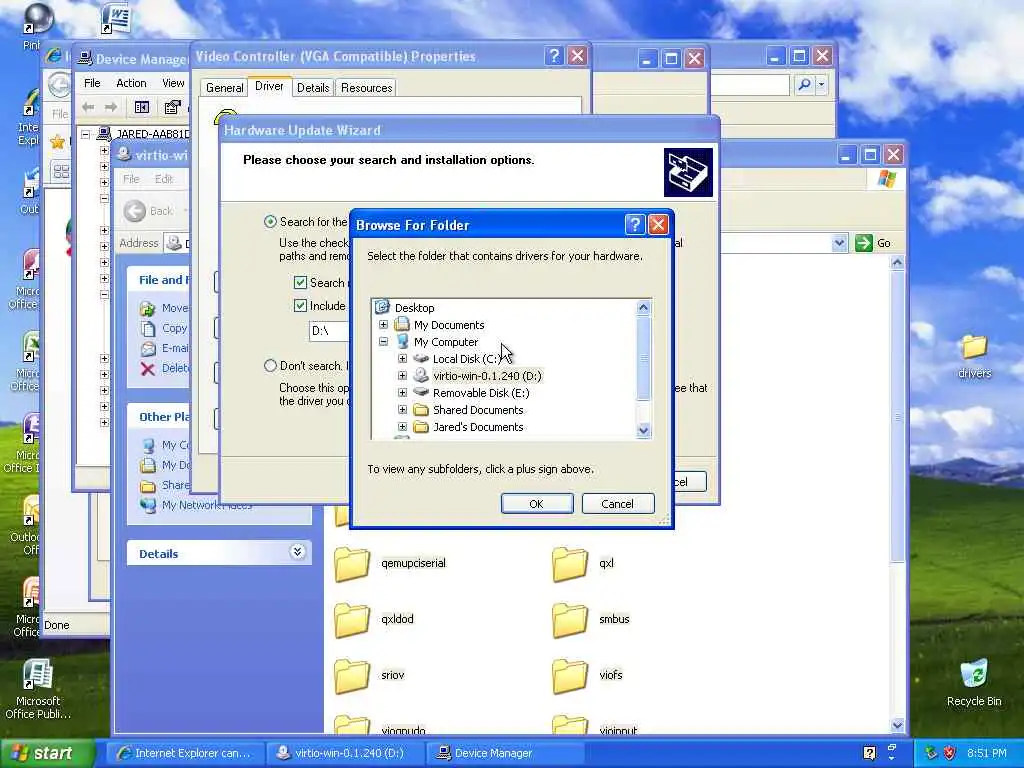Viewport: 1024px width, 768px height.
Task: Click the search magnifier icon
Action: pyautogui.click(x=805, y=84)
